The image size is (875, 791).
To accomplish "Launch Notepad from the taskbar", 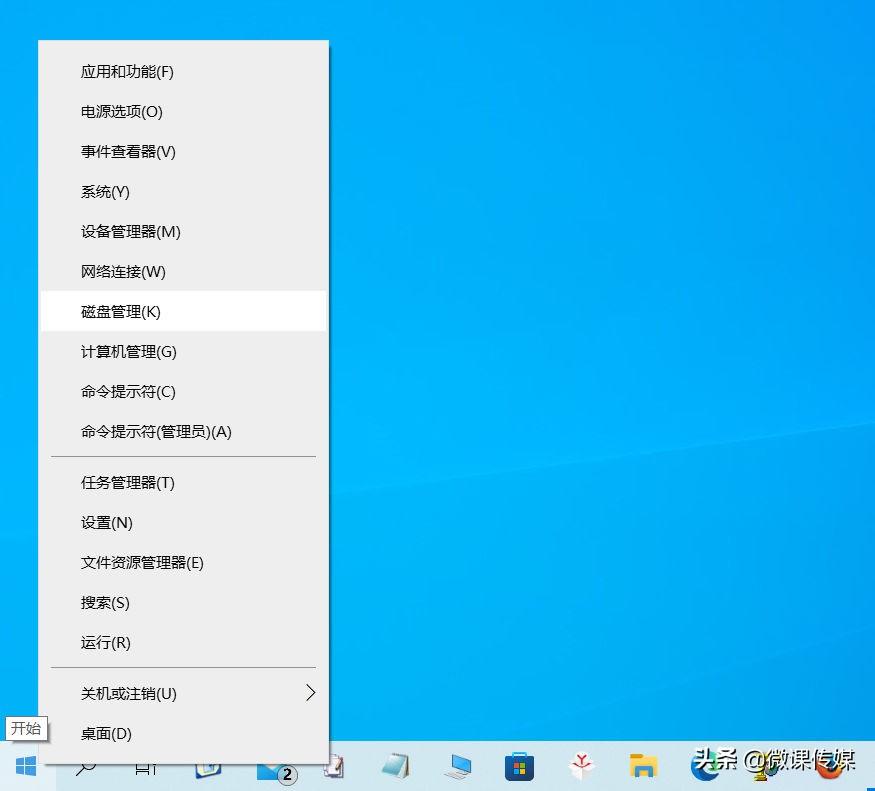I will click(397, 766).
